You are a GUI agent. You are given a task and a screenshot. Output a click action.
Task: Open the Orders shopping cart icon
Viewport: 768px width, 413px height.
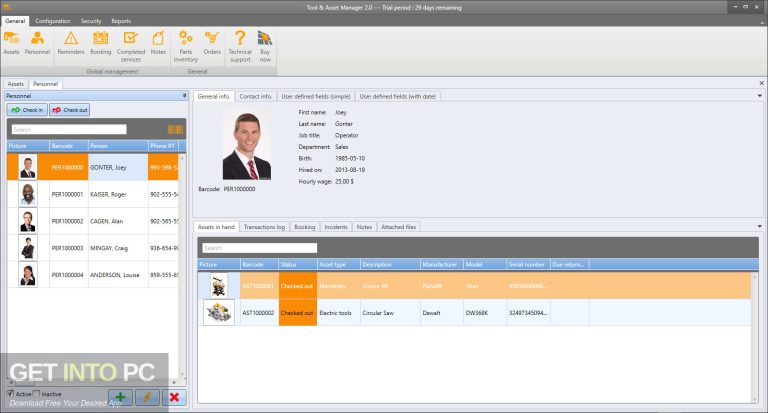click(x=212, y=42)
